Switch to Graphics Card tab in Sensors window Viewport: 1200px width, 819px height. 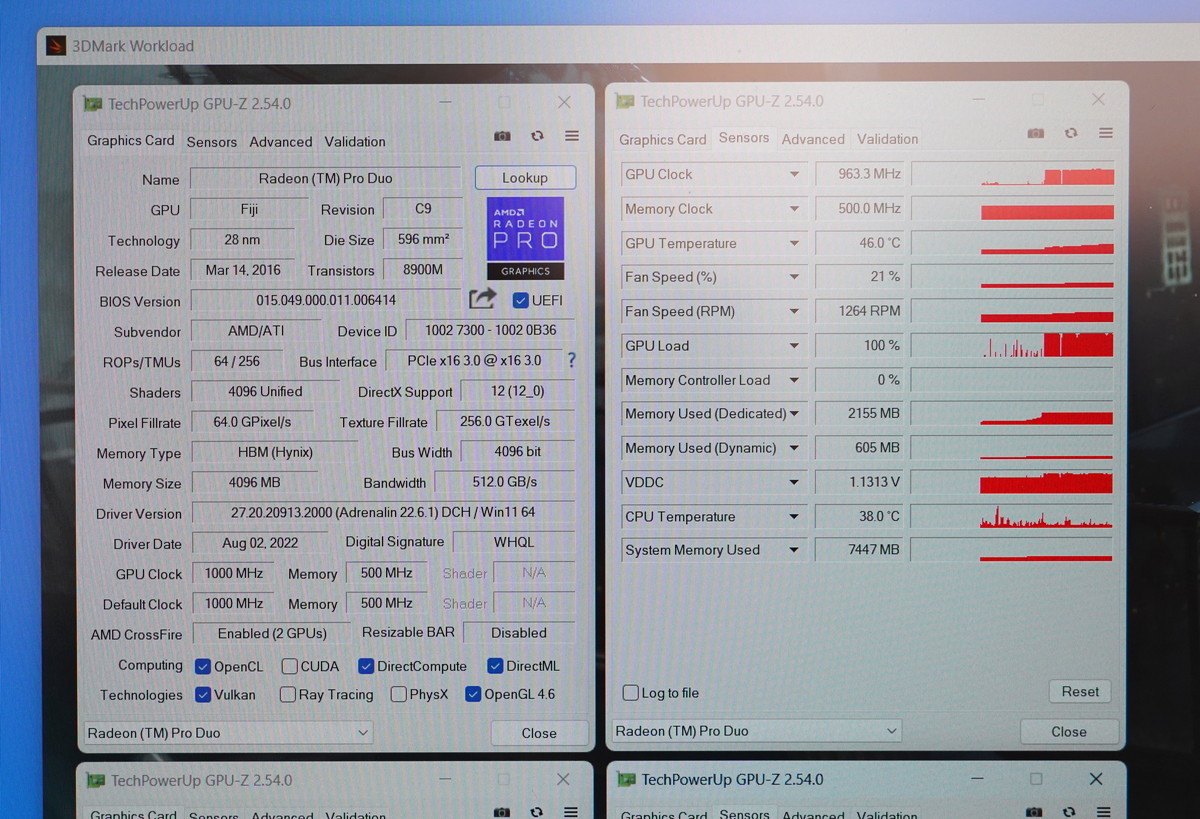click(x=663, y=140)
